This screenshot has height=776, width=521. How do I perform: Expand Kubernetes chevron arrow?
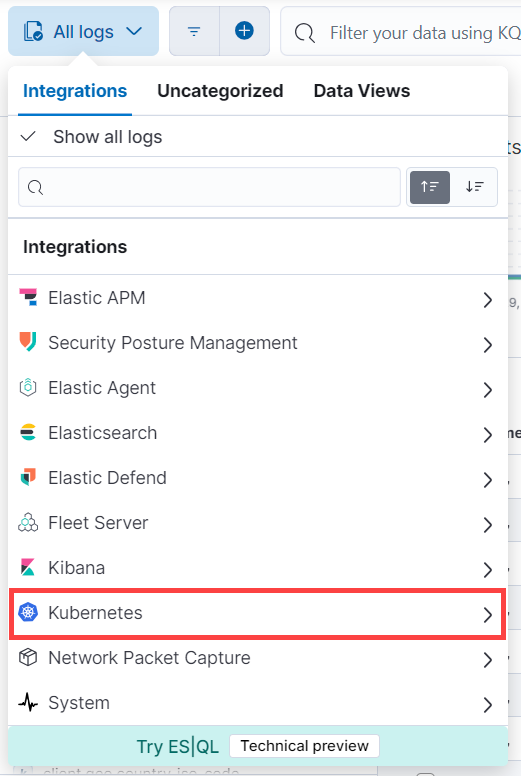[x=487, y=615]
